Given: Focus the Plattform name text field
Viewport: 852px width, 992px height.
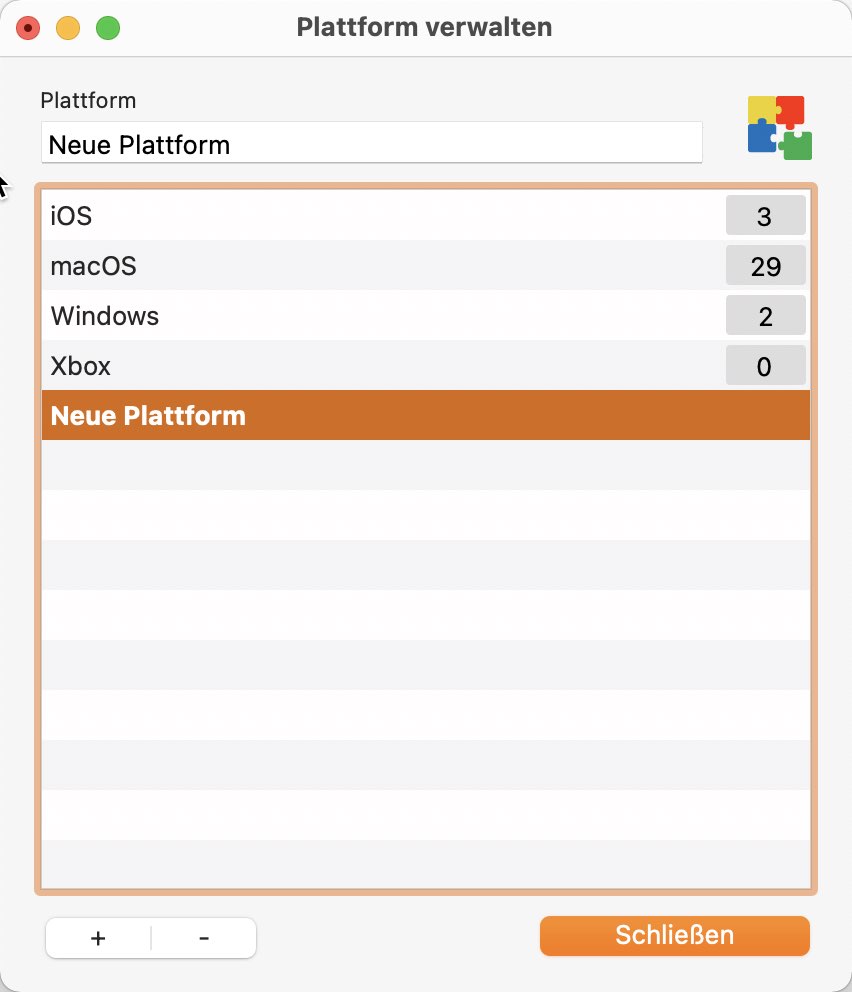Looking at the screenshot, I should click(x=372, y=143).
